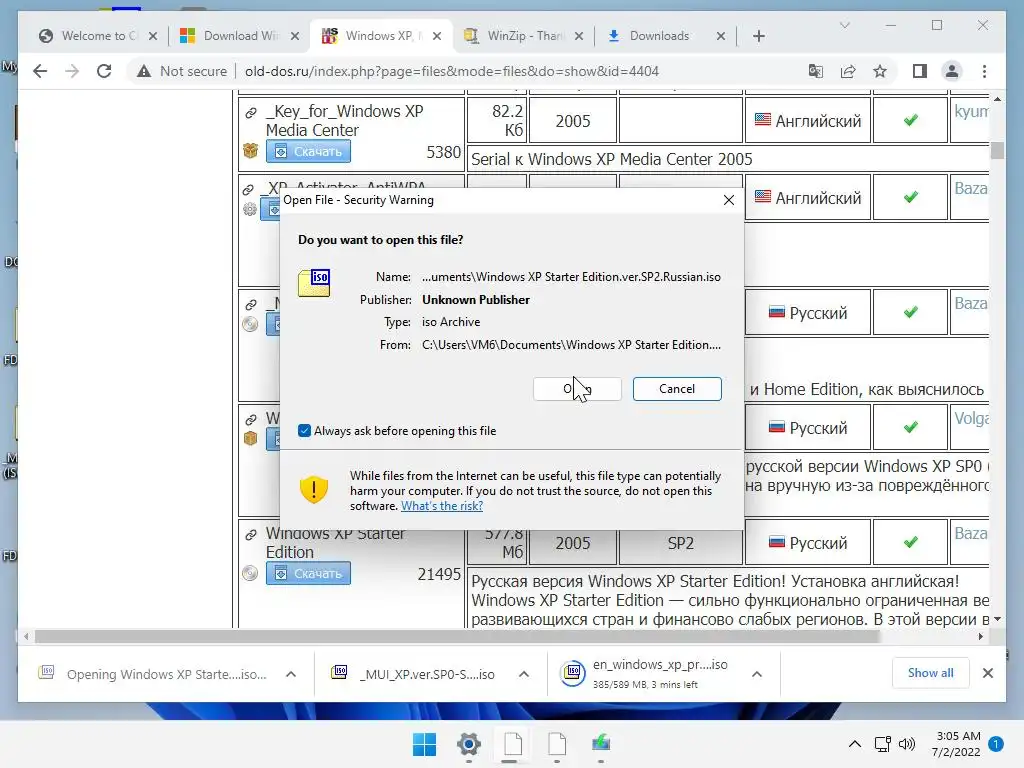
Task: Click the yellow warning shield icon
Action: (x=313, y=489)
